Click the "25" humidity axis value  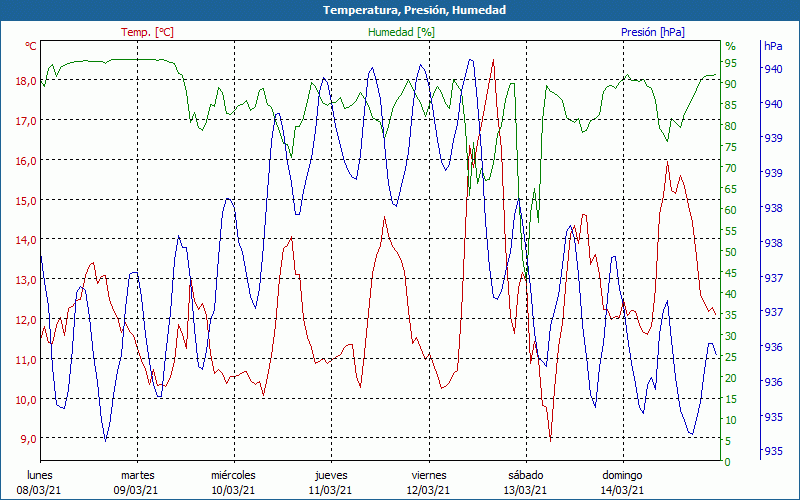click(x=731, y=357)
